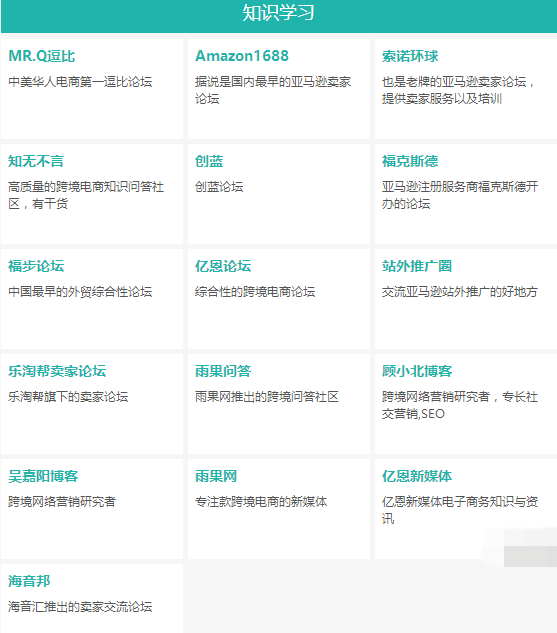Screen dimensions: 557x633
Task: Click the 雨果网 media link
Action: (216, 476)
